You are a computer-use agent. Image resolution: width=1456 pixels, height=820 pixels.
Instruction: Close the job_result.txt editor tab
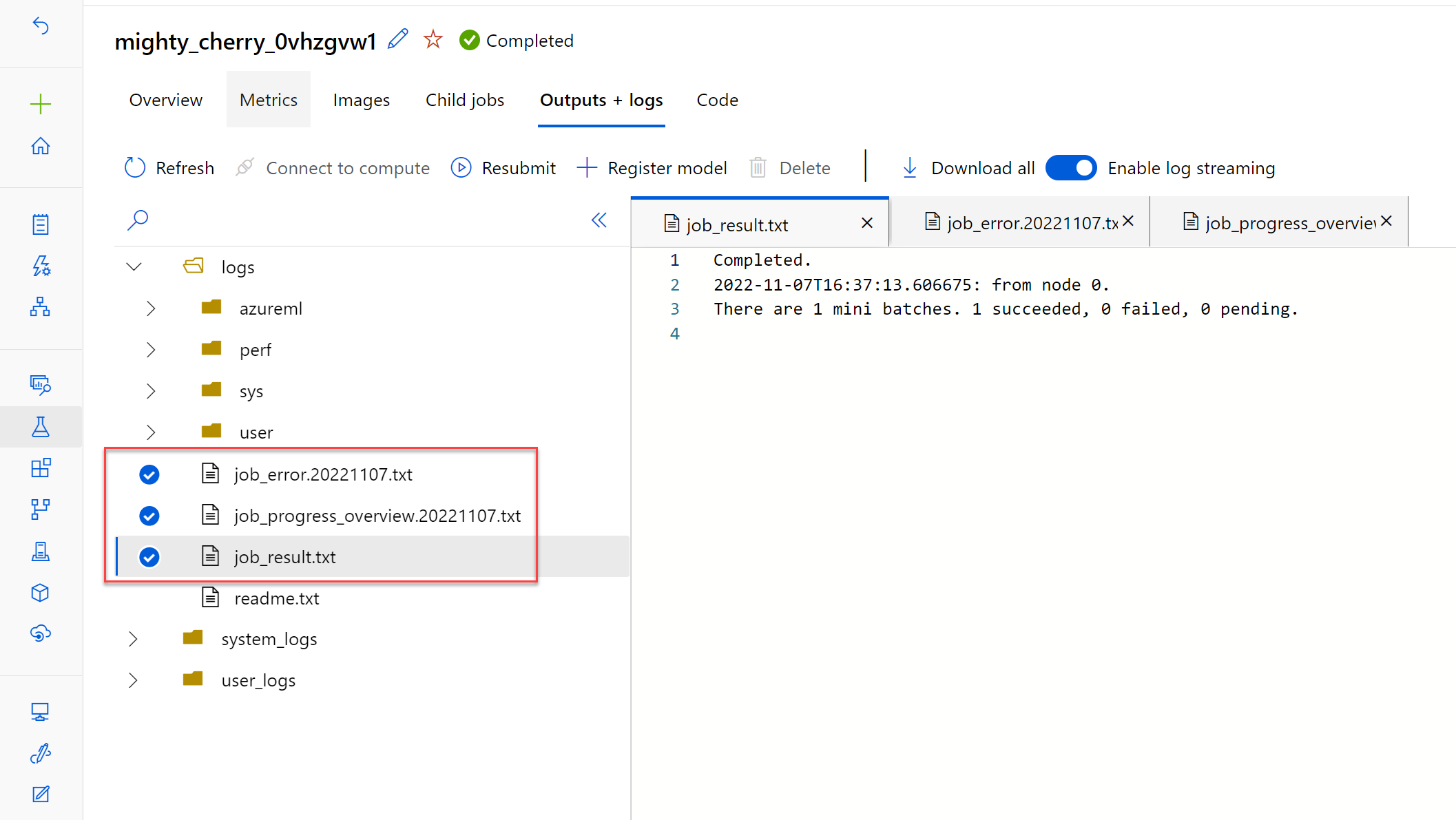867,223
